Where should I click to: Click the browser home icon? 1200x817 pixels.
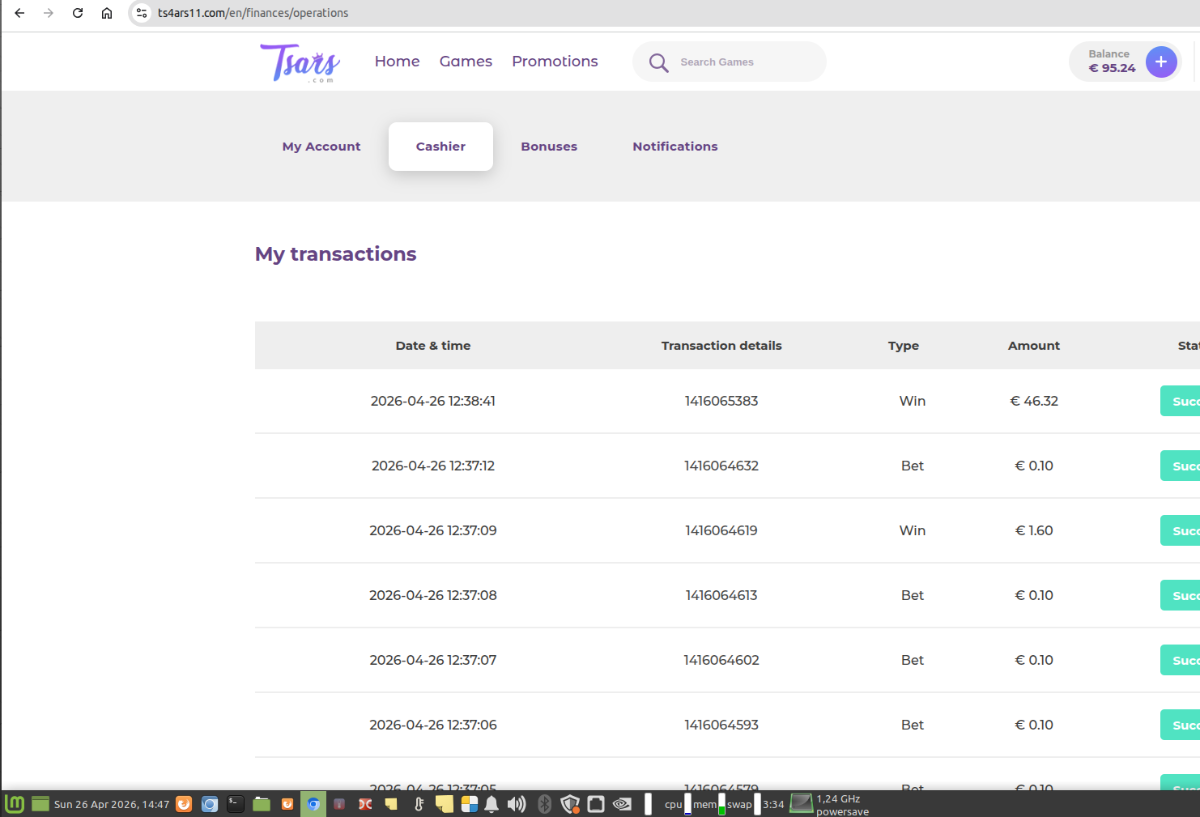click(x=107, y=13)
